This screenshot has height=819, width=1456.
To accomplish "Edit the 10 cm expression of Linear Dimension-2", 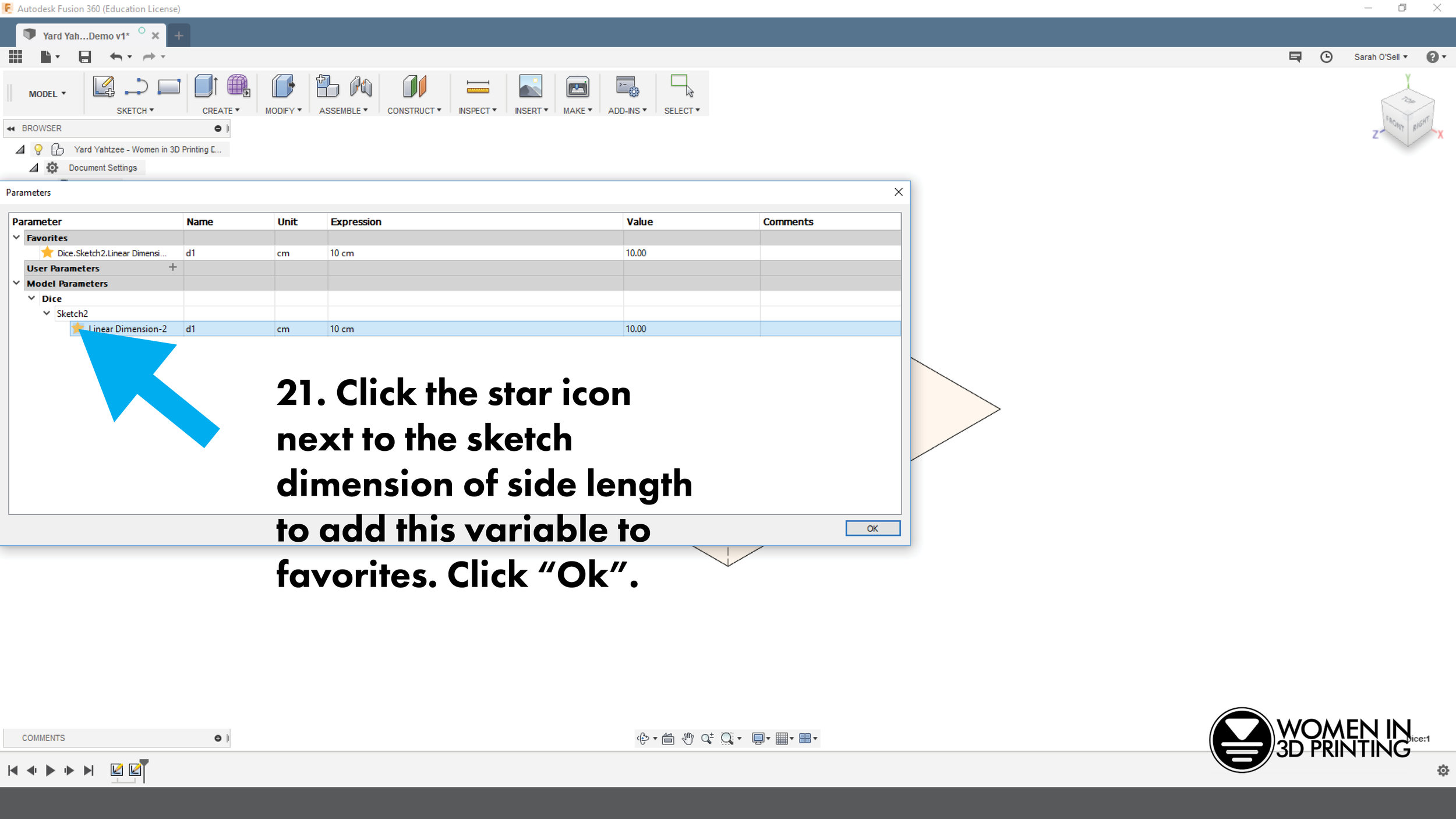I will point(475,329).
